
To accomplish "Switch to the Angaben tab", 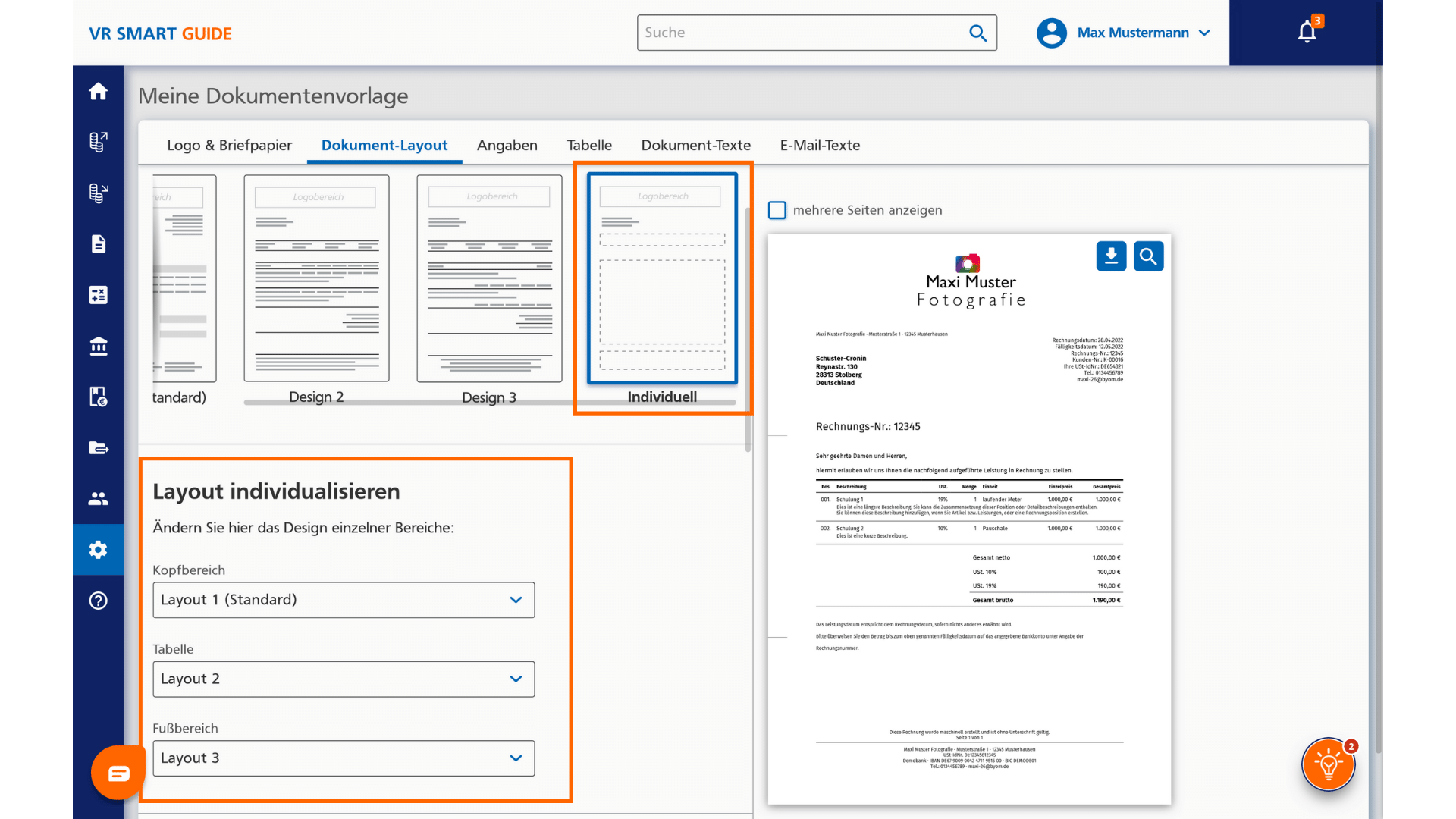I will (x=507, y=145).
